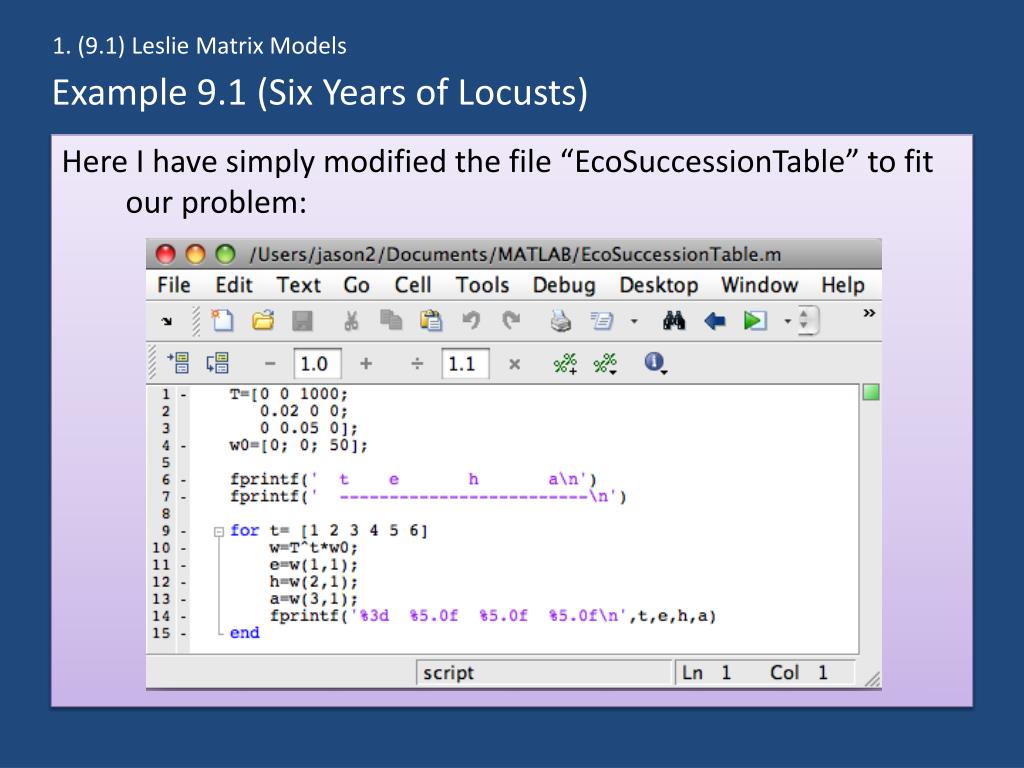The image size is (1024, 768).
Task: Multiply value with the times button
Action: [515, 364]
